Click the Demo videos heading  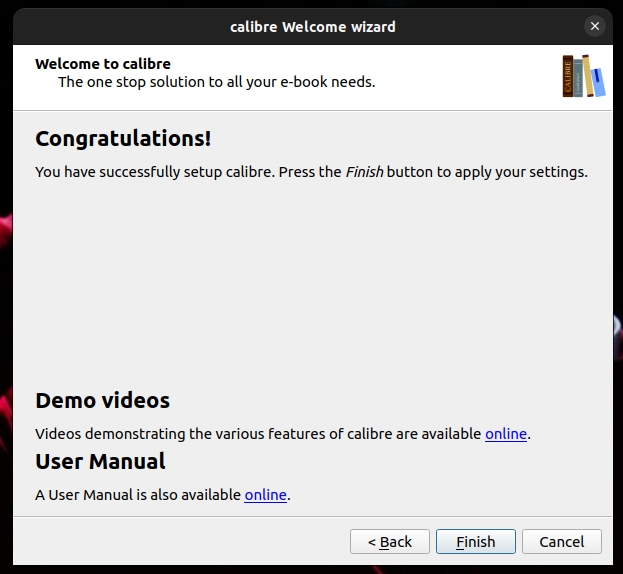[x=103, y=400]
